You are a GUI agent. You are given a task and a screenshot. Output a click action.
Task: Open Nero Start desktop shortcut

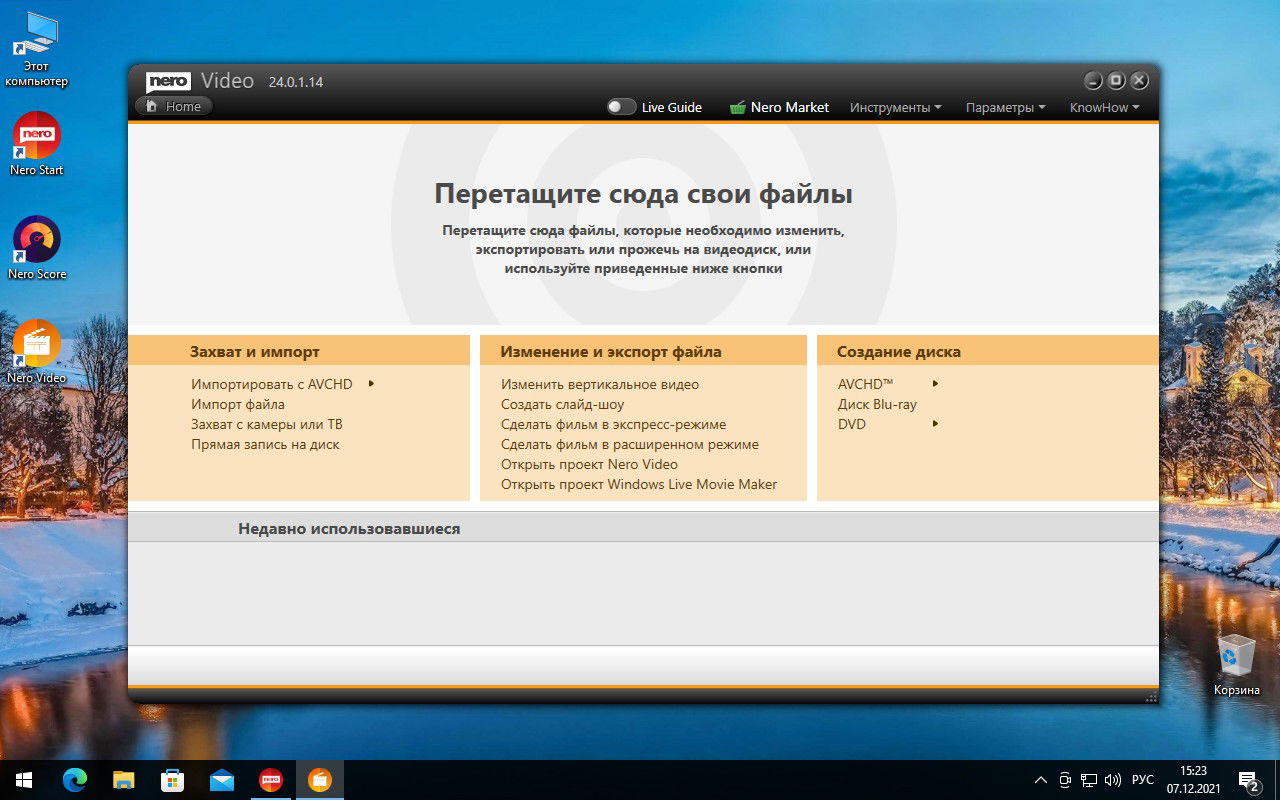click(37, 144)
